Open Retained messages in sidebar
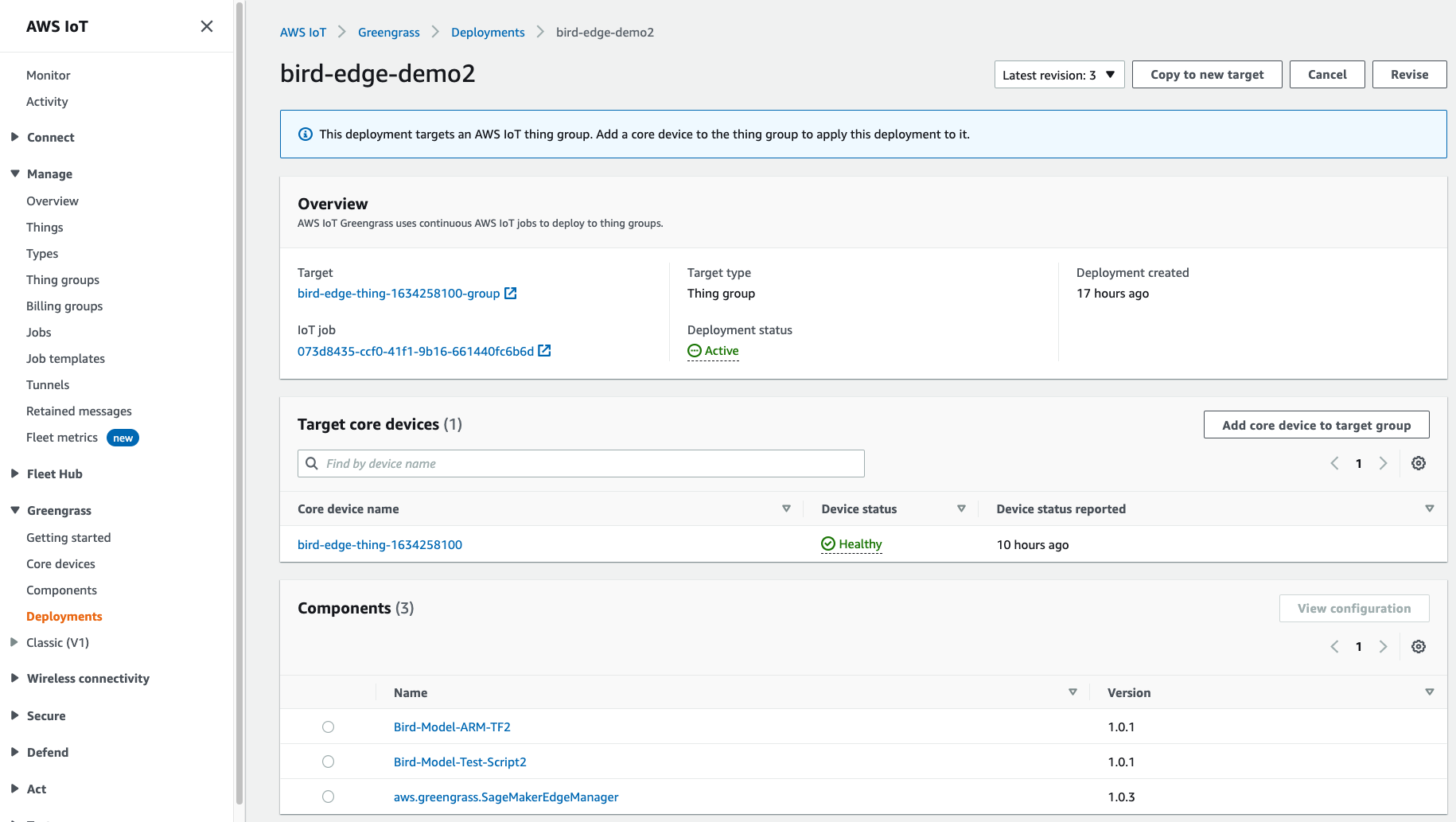Viewport: 1456px width, 822px height. pyautogui.click(x=79, y=411)
